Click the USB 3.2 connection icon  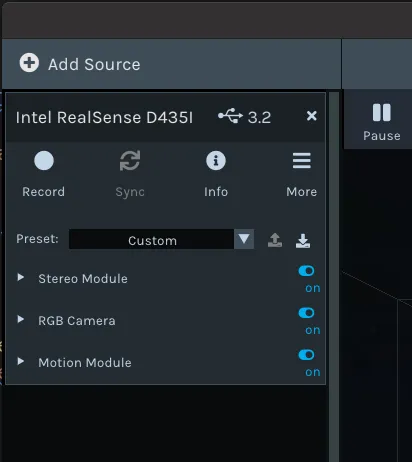[x=230, y=116]
